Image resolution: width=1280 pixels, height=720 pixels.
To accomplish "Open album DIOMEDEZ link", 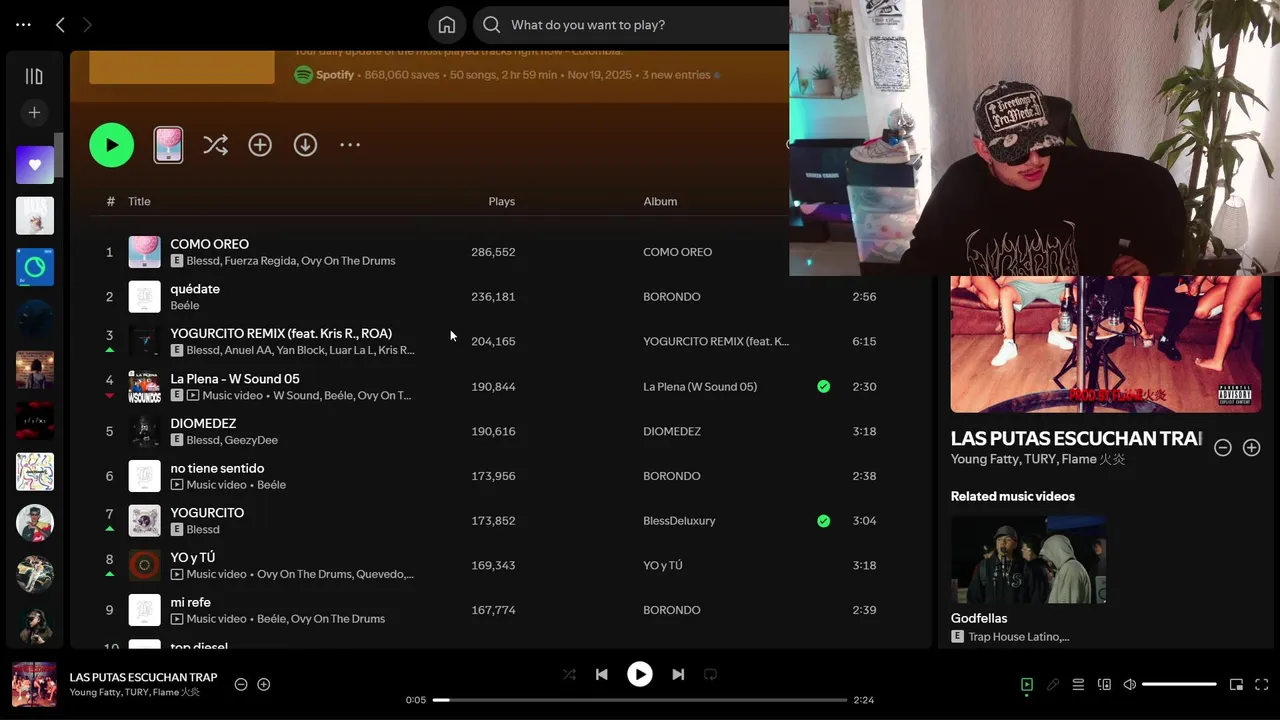I will pyautogui.click(x=672, y=431).
